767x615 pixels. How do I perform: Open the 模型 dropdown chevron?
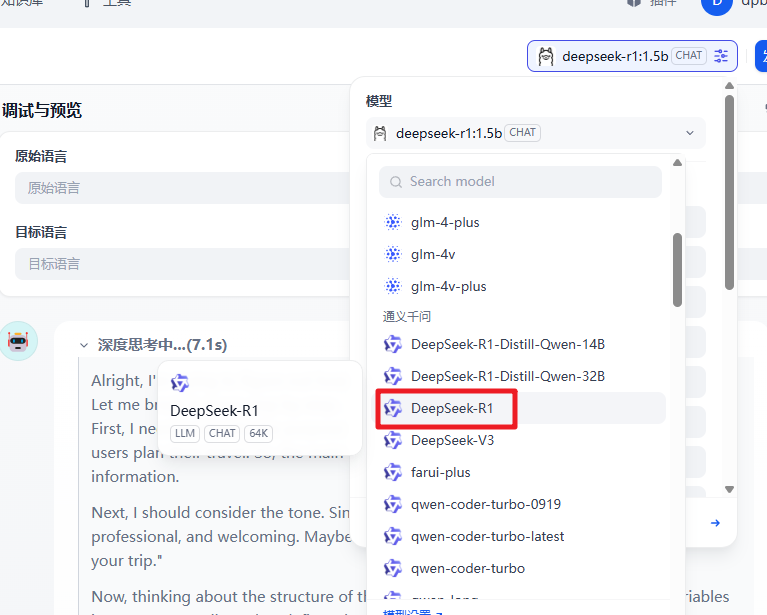(x=689, y=133)
